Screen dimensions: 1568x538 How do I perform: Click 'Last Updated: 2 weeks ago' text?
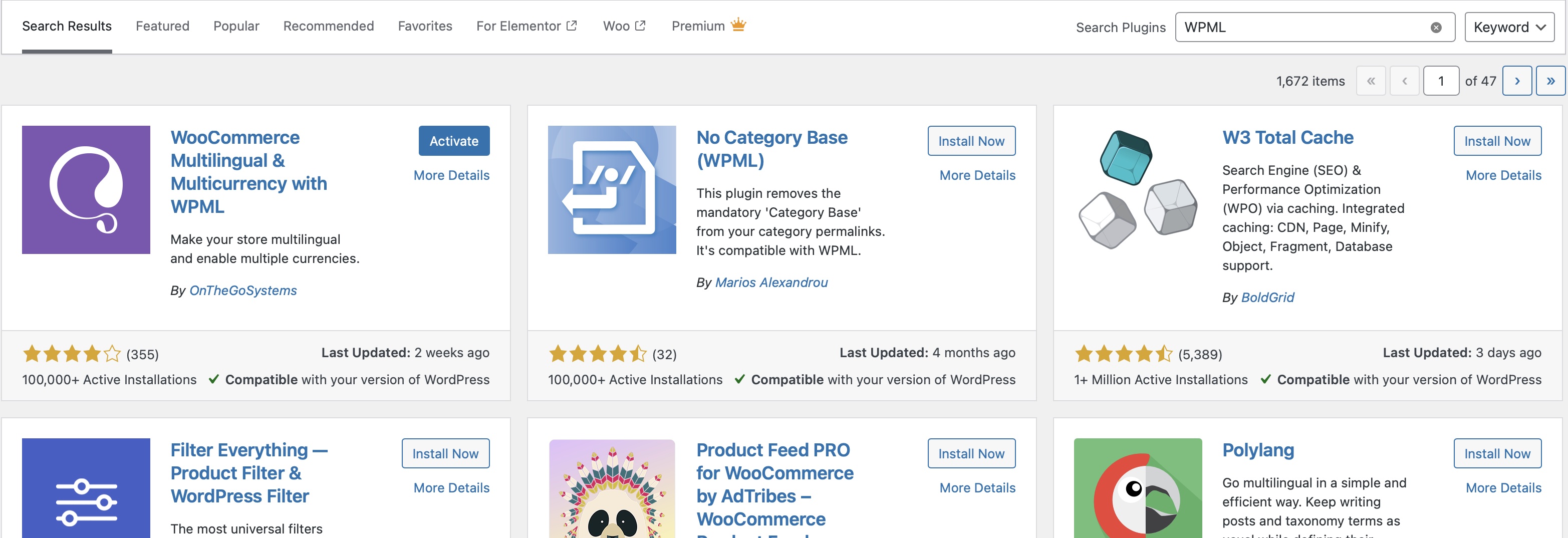pyautogui.click(x=405, y=353)
